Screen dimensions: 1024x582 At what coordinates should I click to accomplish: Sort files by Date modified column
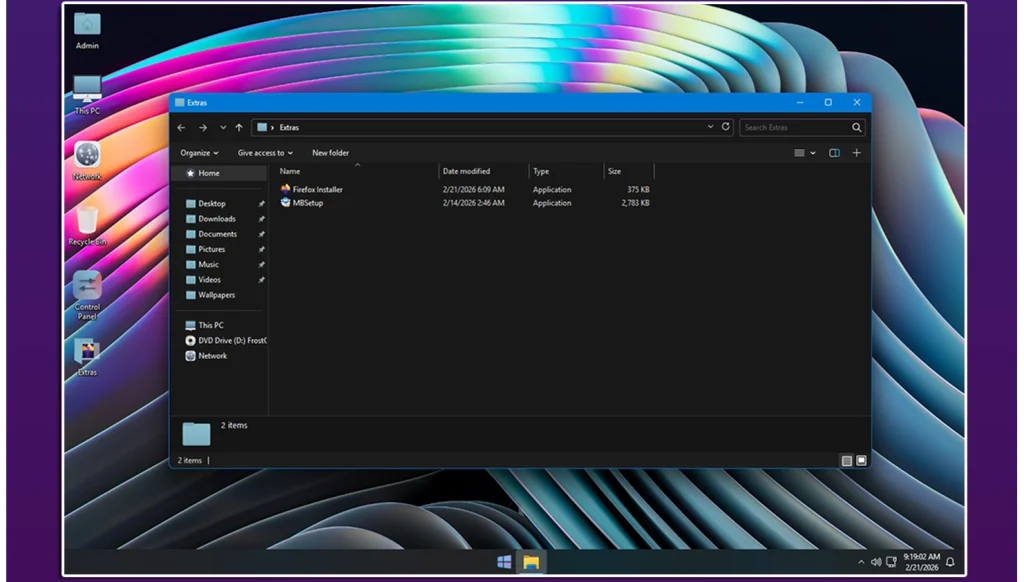tap(467, 172)
